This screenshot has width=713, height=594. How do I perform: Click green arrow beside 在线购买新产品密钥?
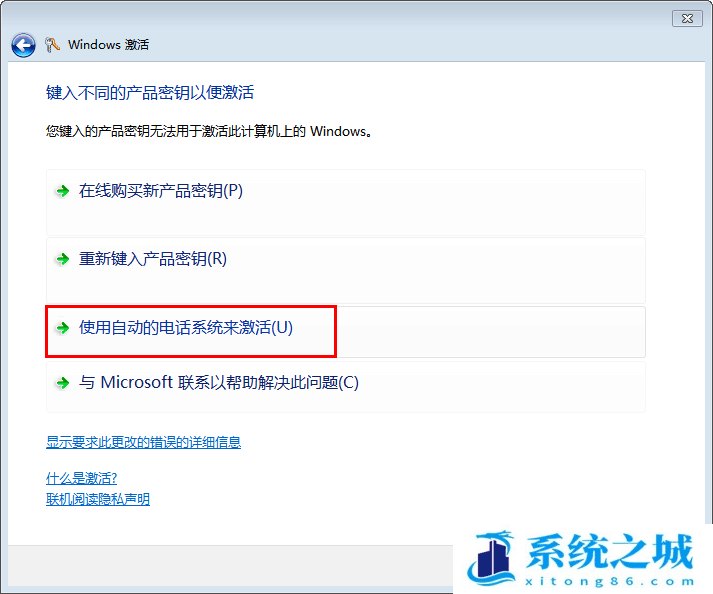click(x=62, y=191)
